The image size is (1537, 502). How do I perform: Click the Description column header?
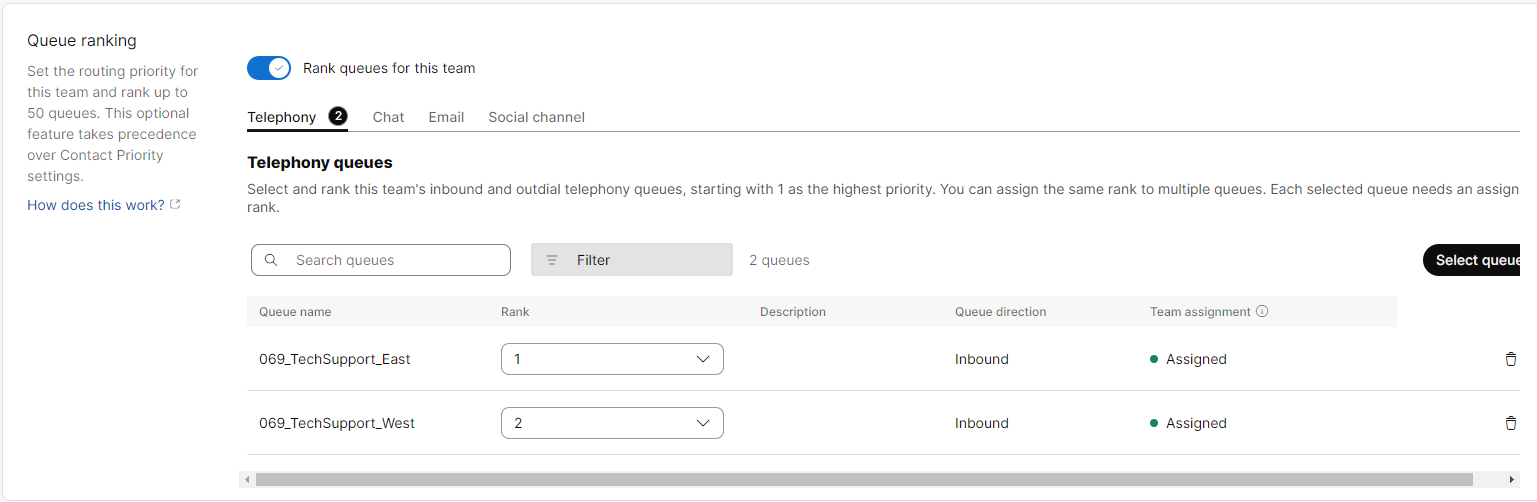click(793, 312)
